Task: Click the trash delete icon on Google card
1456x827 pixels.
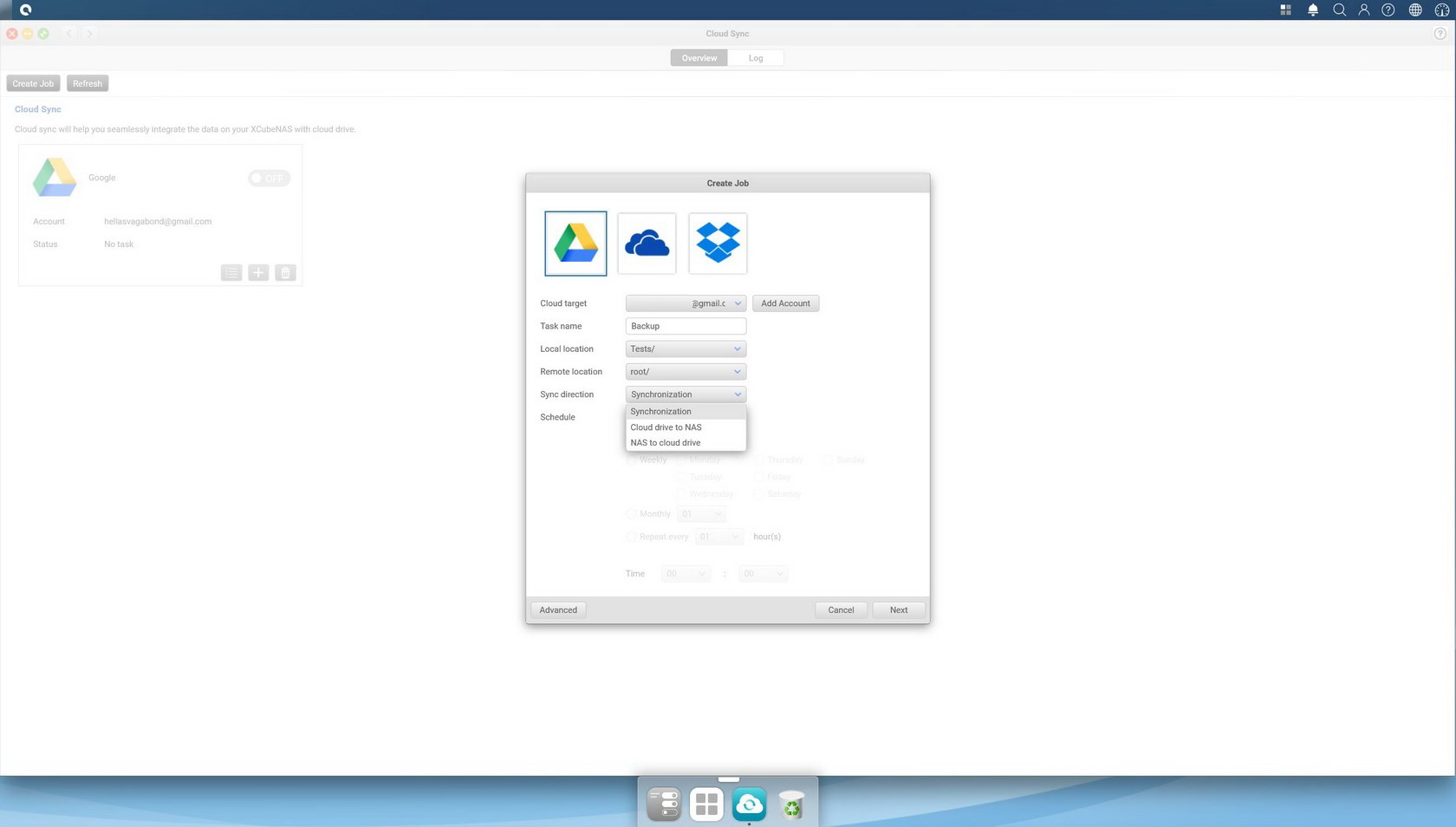Action: (285, 273)
